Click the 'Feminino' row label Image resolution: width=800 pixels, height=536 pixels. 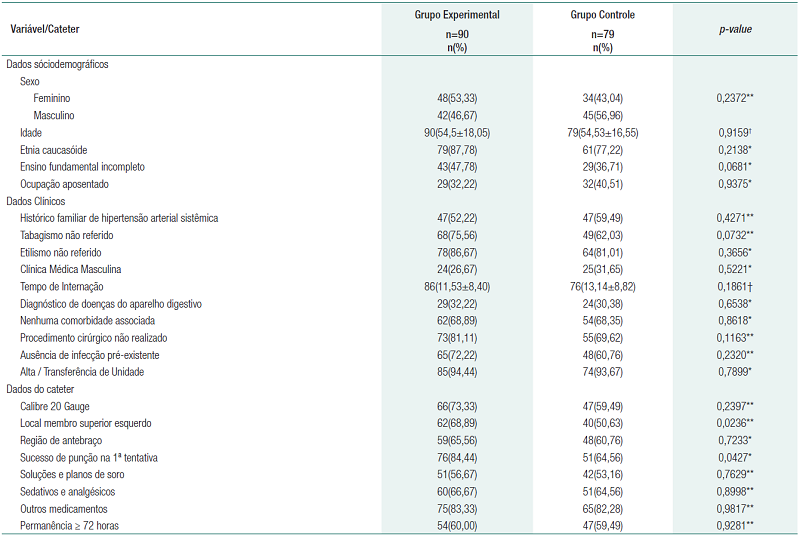(x=51, y=98)
